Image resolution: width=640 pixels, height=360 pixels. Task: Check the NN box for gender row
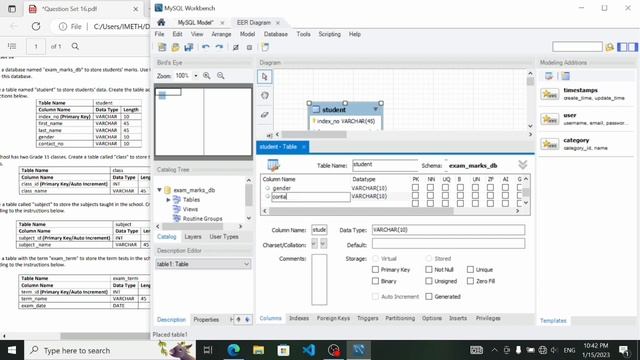tap(430, 187)
